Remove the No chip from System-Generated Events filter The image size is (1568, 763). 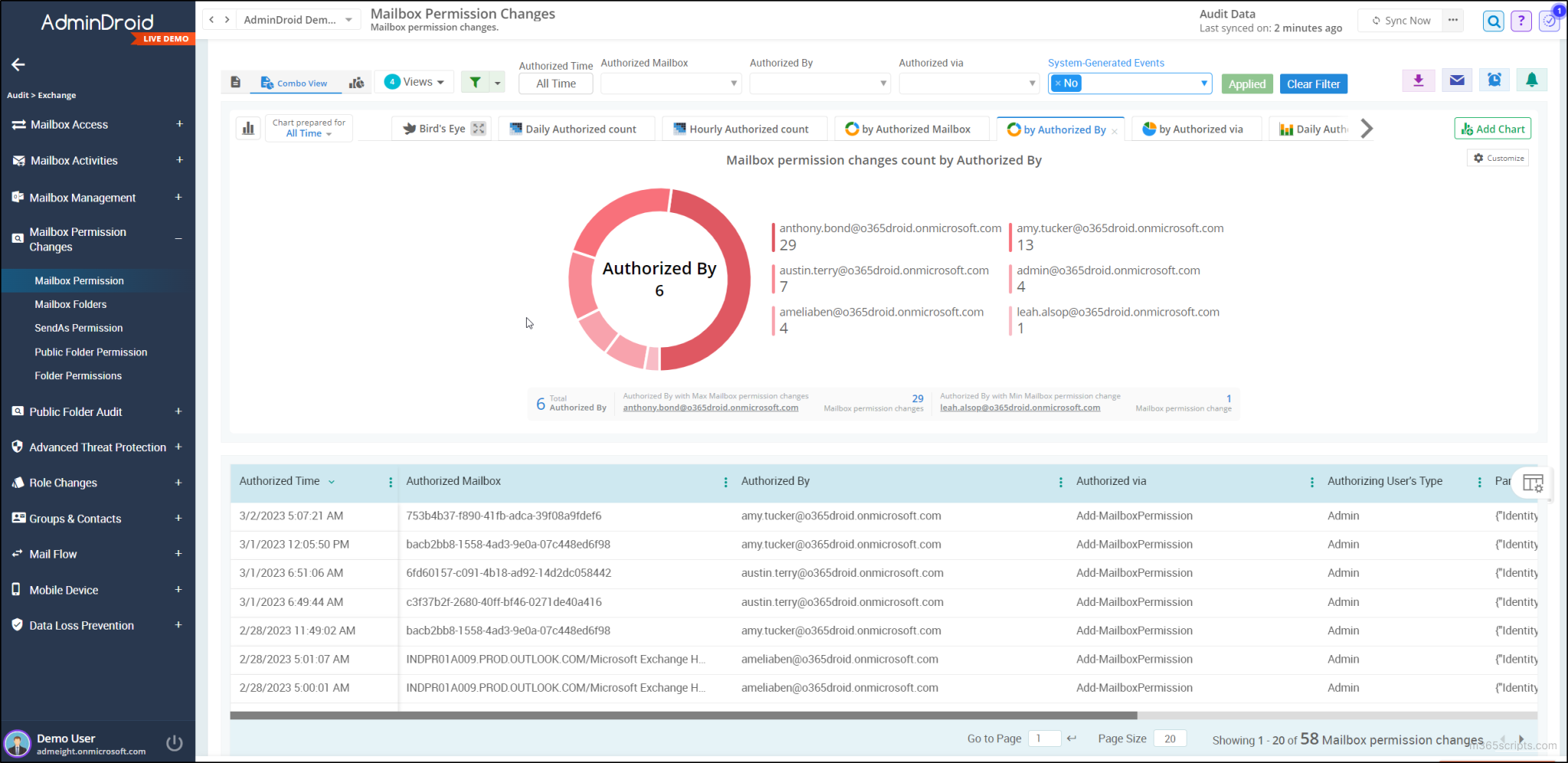(x=1059, y=83)
